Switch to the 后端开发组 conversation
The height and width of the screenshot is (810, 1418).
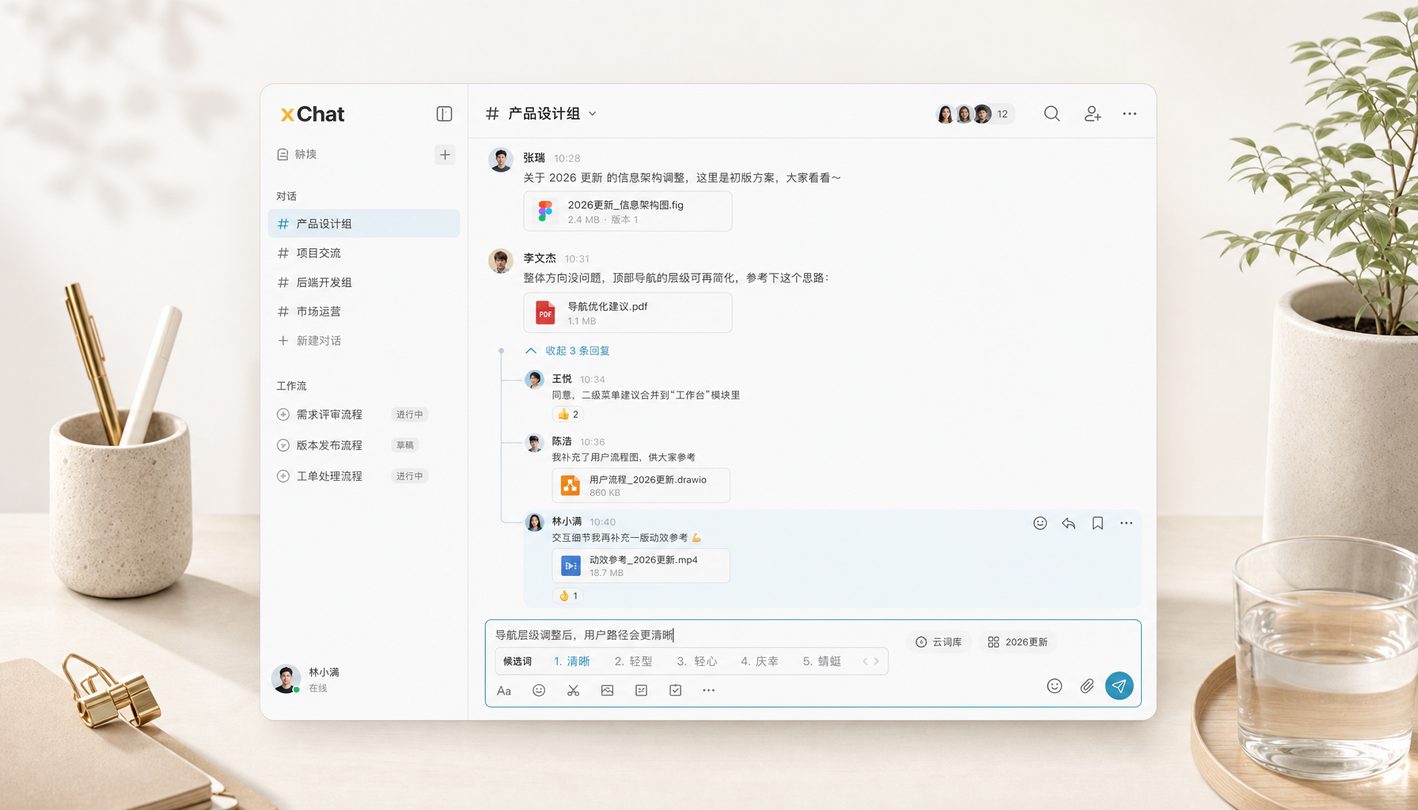click(x=364, y=282)
